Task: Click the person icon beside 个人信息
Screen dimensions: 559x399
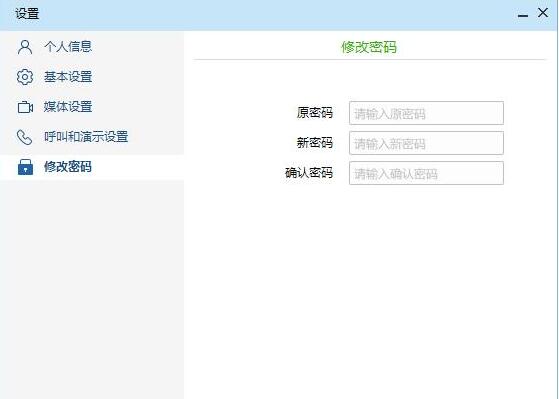Action: pos(25,47)
